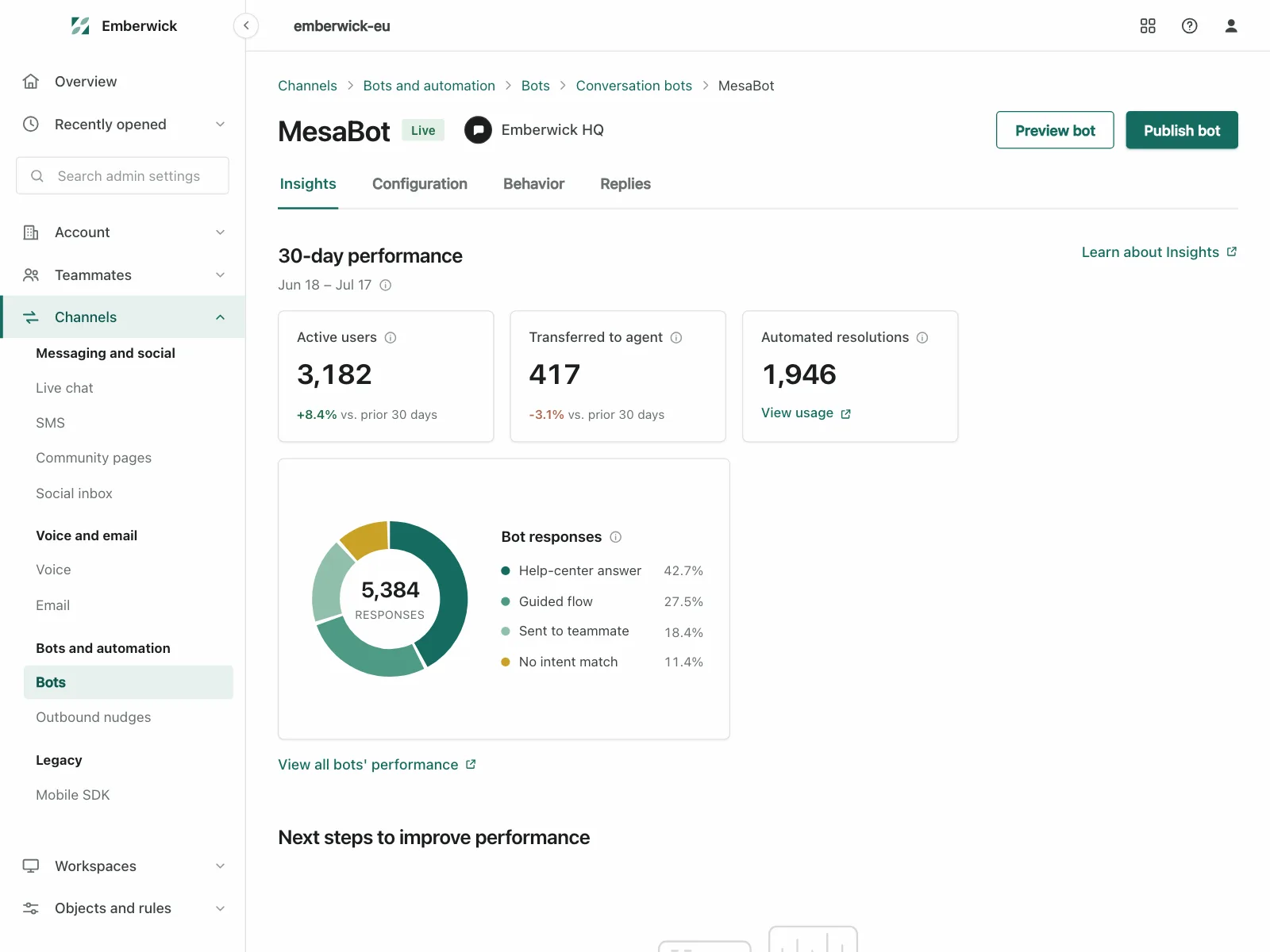Click the Publish bot button
The image size is (1270, 952).
click(1182, 130)
